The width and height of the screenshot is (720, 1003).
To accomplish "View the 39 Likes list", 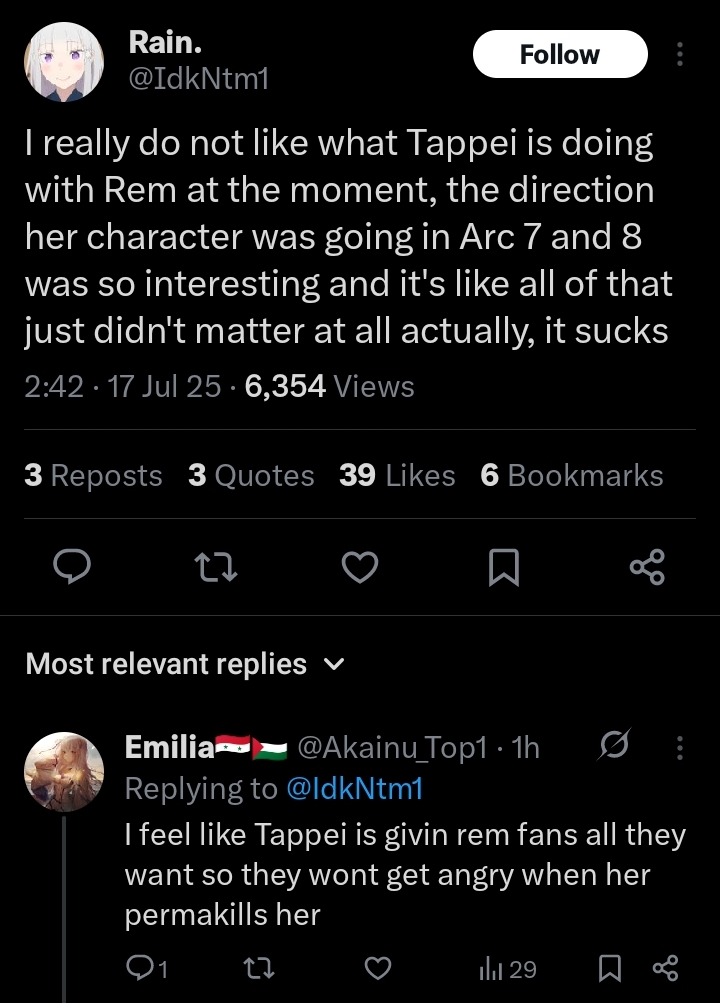I will tap(397, 475).
